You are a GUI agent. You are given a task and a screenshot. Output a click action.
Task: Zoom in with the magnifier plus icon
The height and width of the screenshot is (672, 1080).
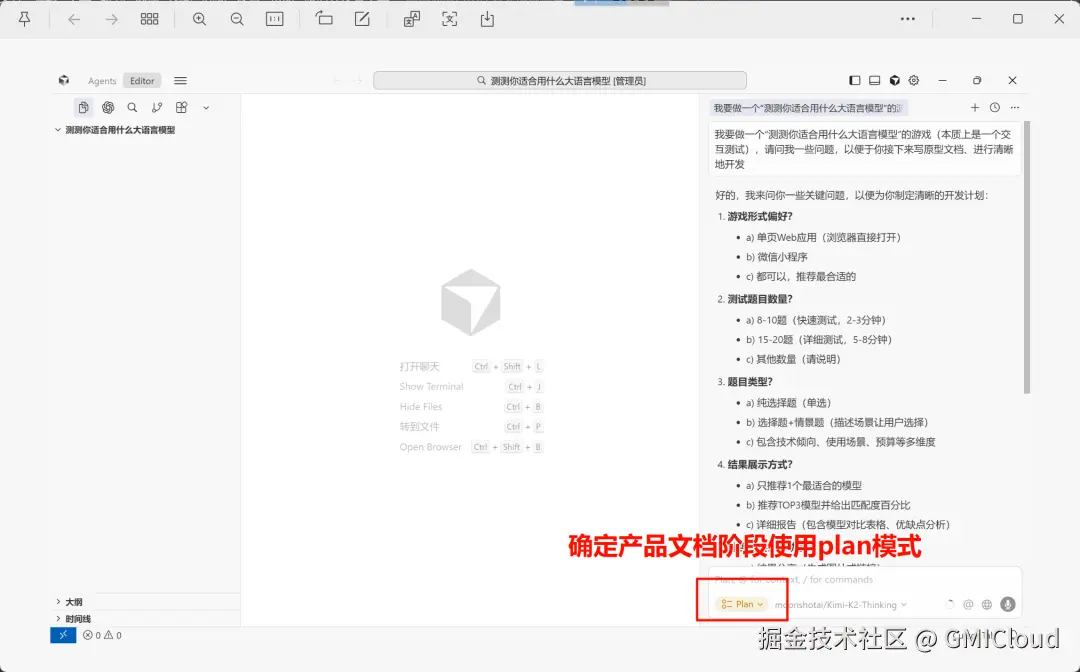(199, 18)
